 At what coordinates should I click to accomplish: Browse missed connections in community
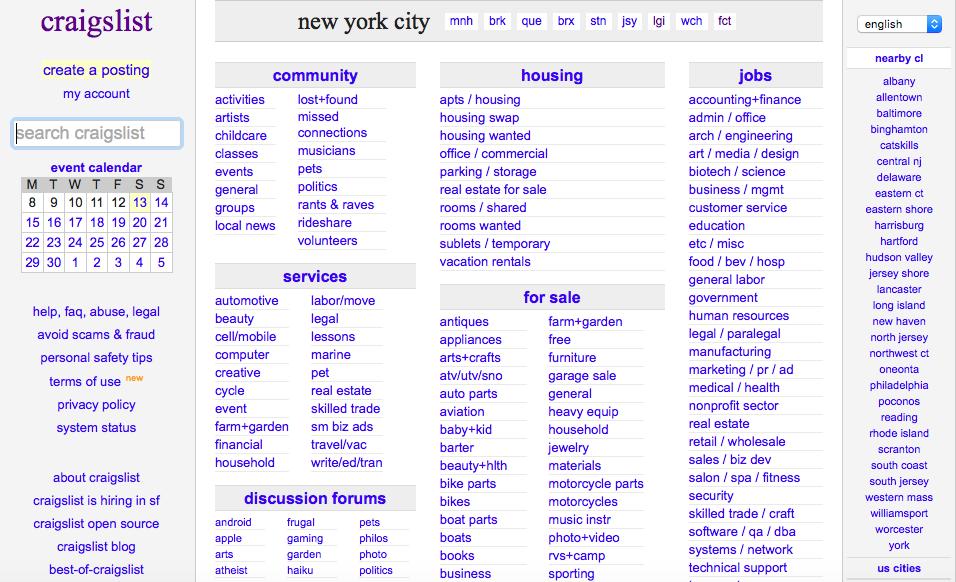(x=332, y=125)
